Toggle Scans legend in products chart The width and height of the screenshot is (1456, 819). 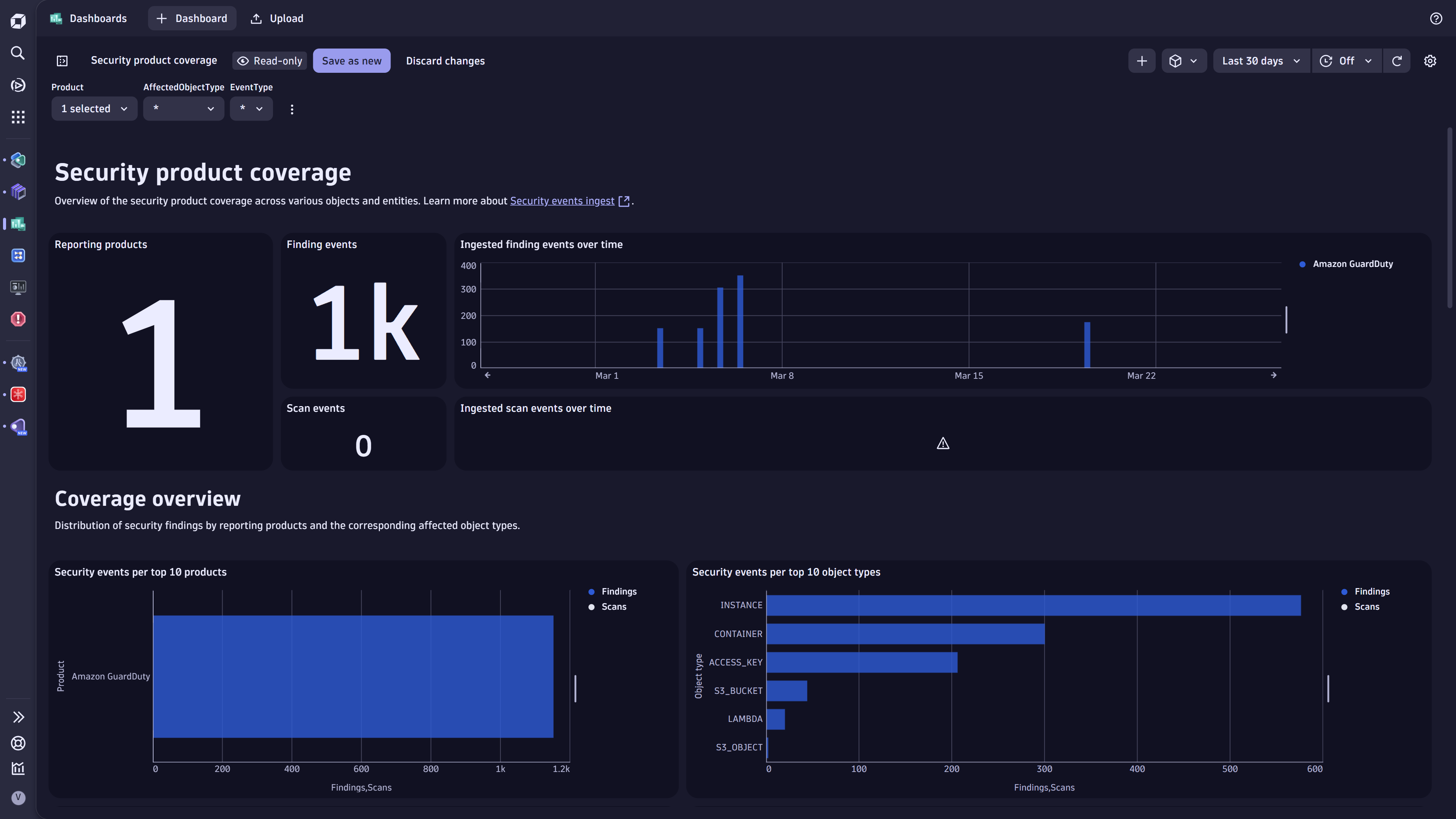tap(607, 607)
